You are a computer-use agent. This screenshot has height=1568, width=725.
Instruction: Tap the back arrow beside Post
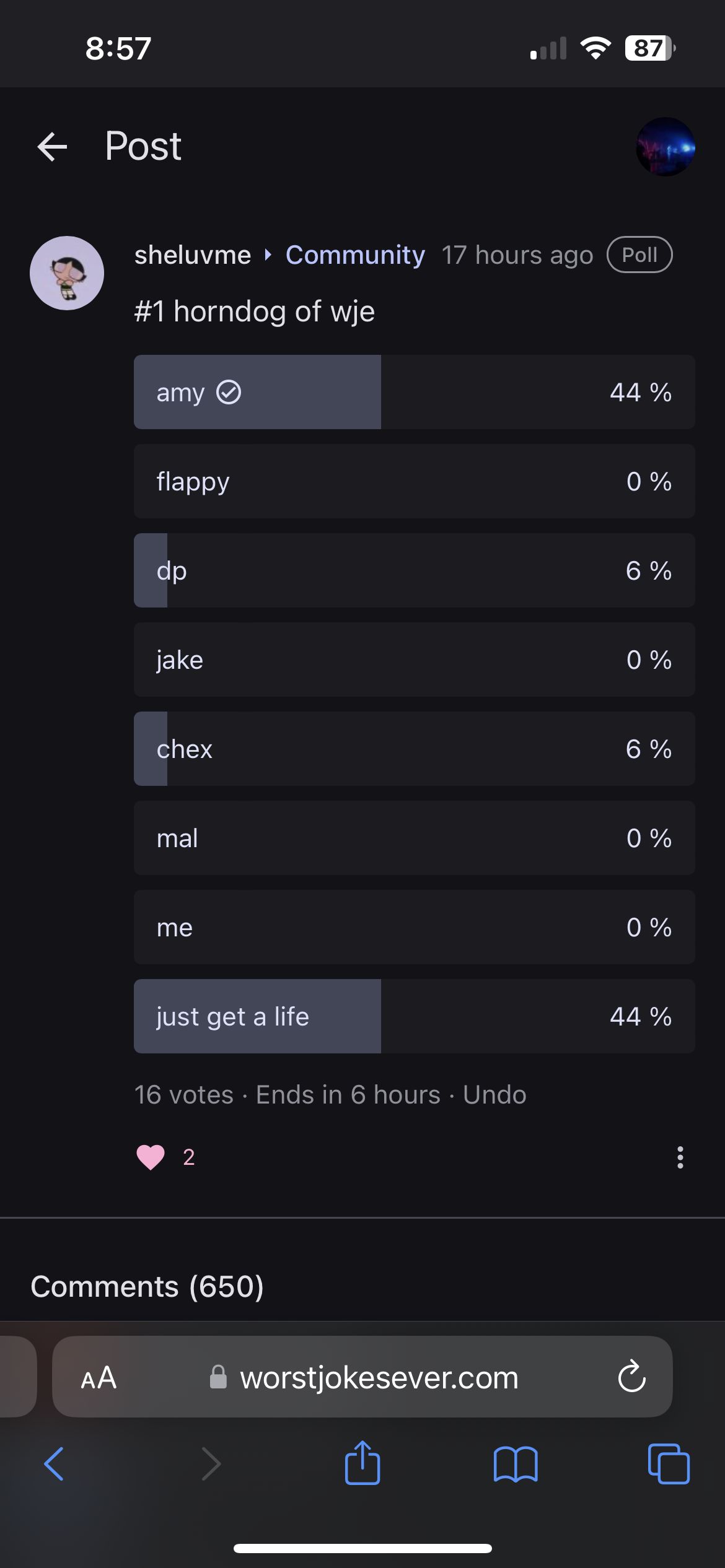(x=52, y=147)
